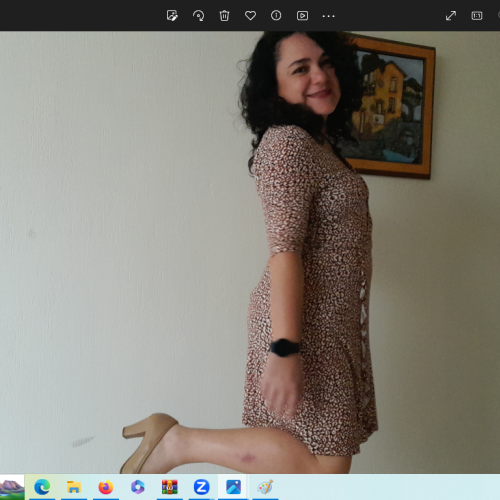Open WinRAR from the taskbar

tap(169, 487)
